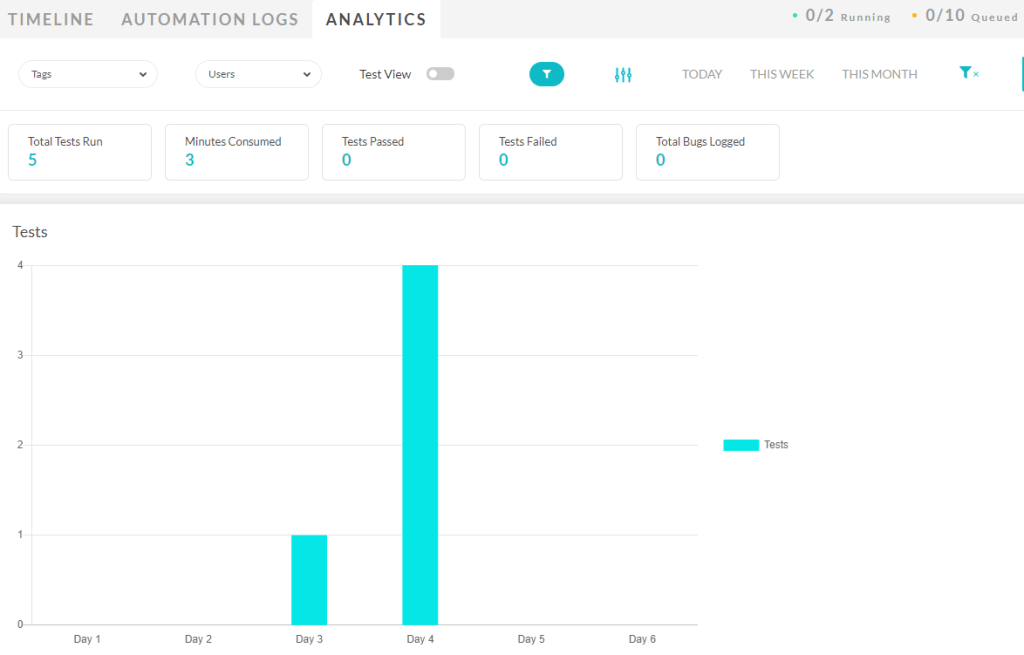1024x655 pixels.
Task: Toggle the Test View switch
Action: tap(440, 74)
